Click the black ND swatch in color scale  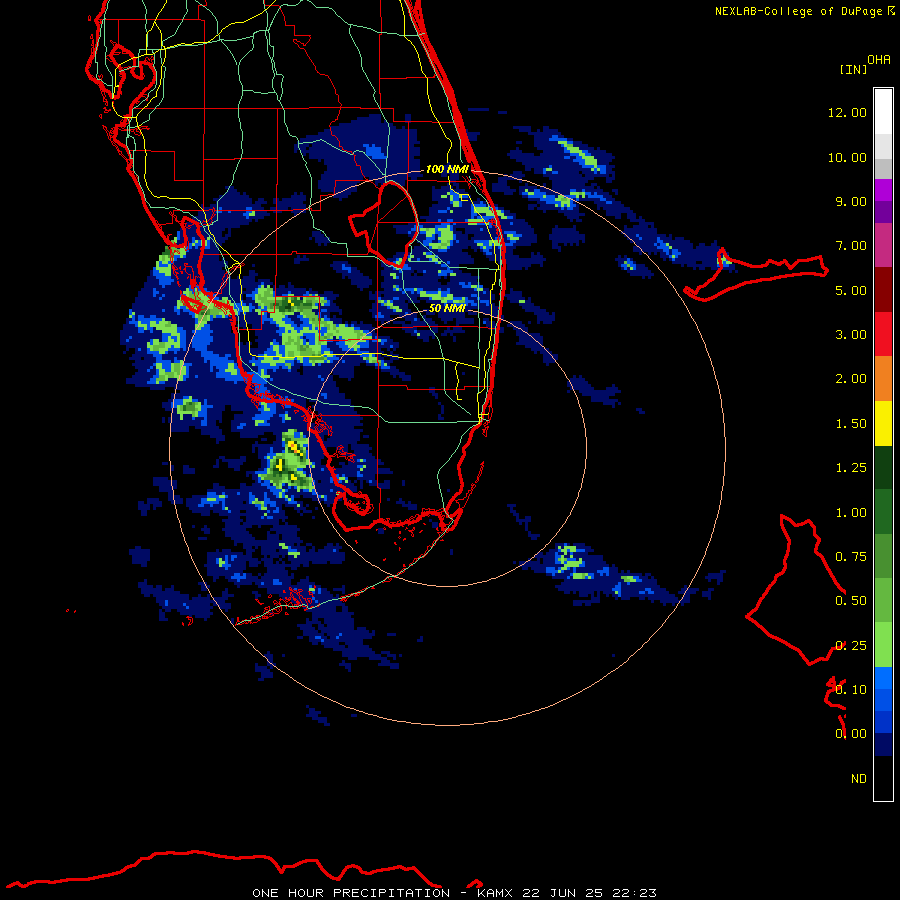click(883, 778)
